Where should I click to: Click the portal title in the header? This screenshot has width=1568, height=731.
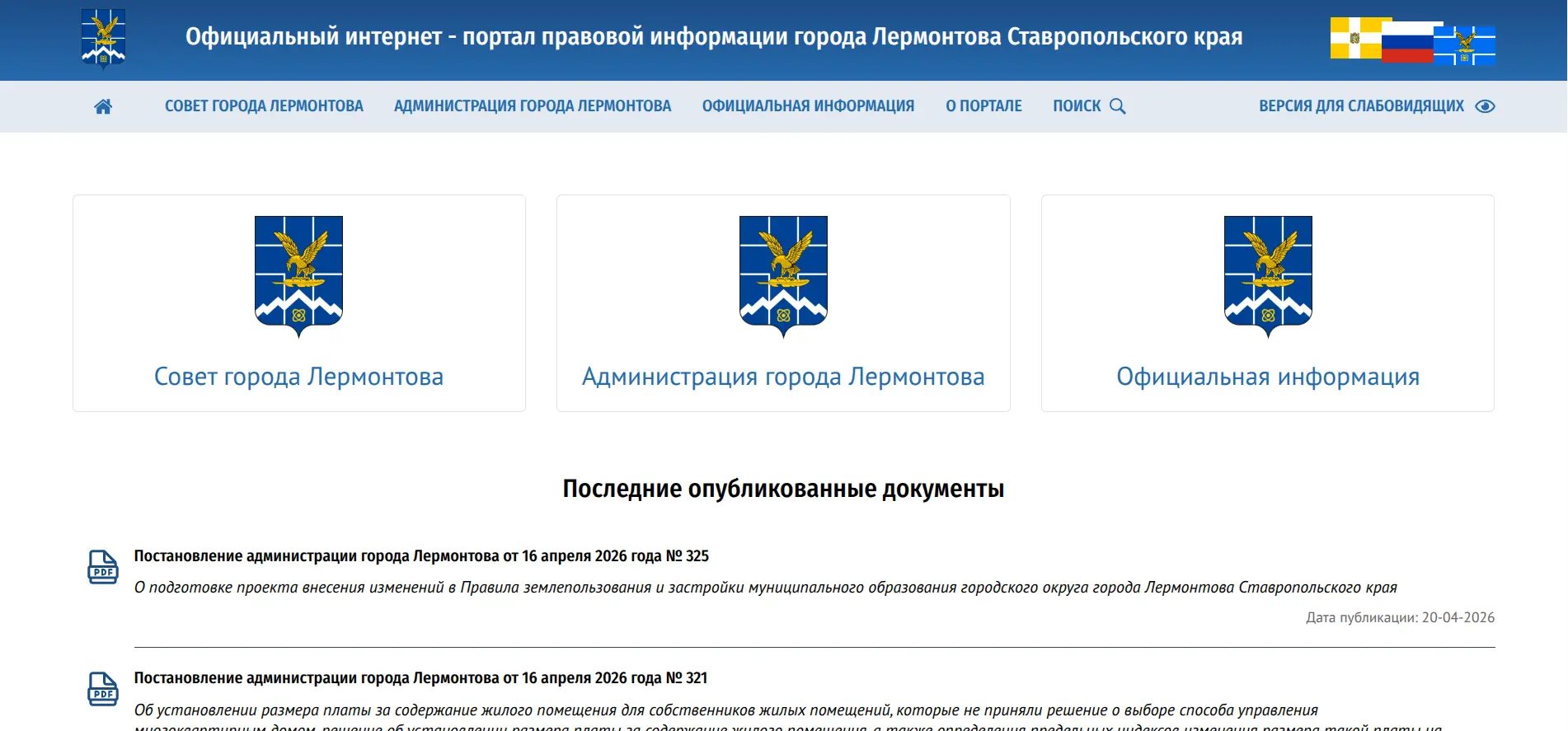tap(714, 37)
